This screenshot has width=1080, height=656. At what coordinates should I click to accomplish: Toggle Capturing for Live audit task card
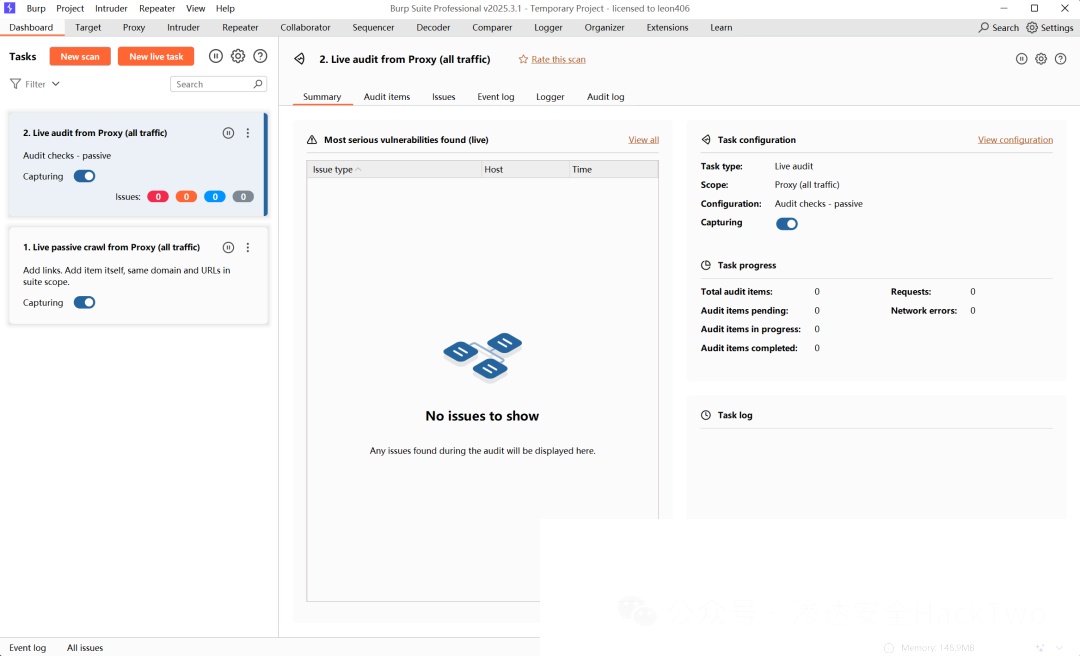(85, 176)
